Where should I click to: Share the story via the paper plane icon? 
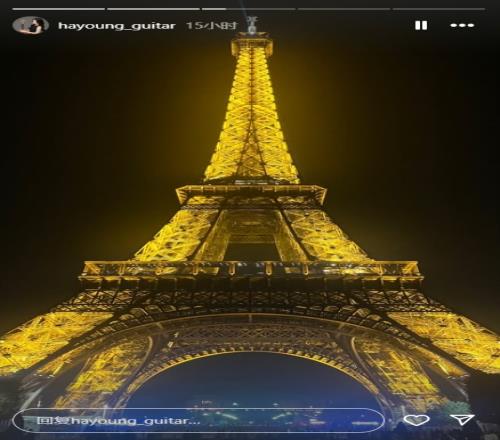coord(462,420)
